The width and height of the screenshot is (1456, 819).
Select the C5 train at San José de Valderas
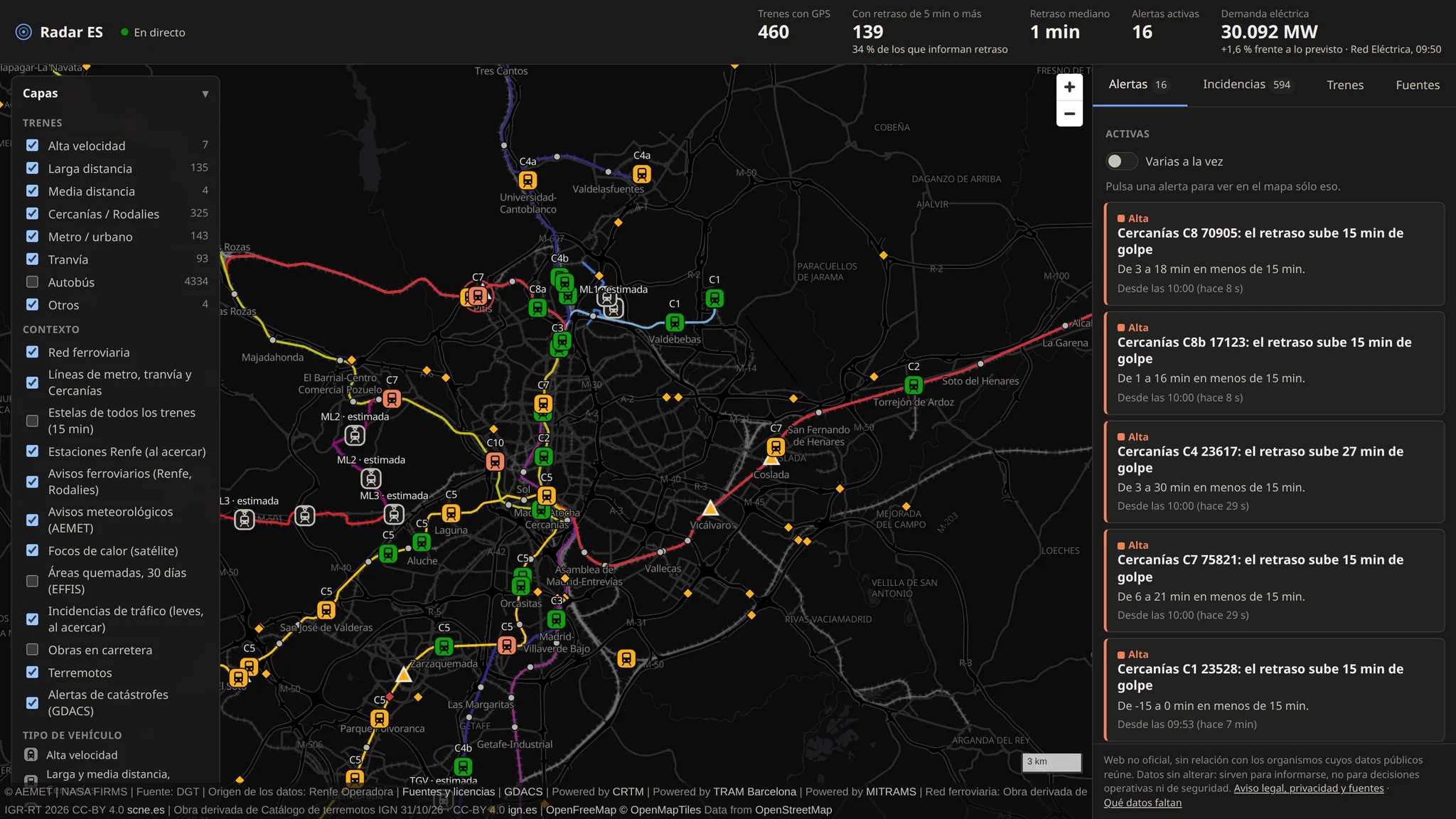click(x=326, y=610)
